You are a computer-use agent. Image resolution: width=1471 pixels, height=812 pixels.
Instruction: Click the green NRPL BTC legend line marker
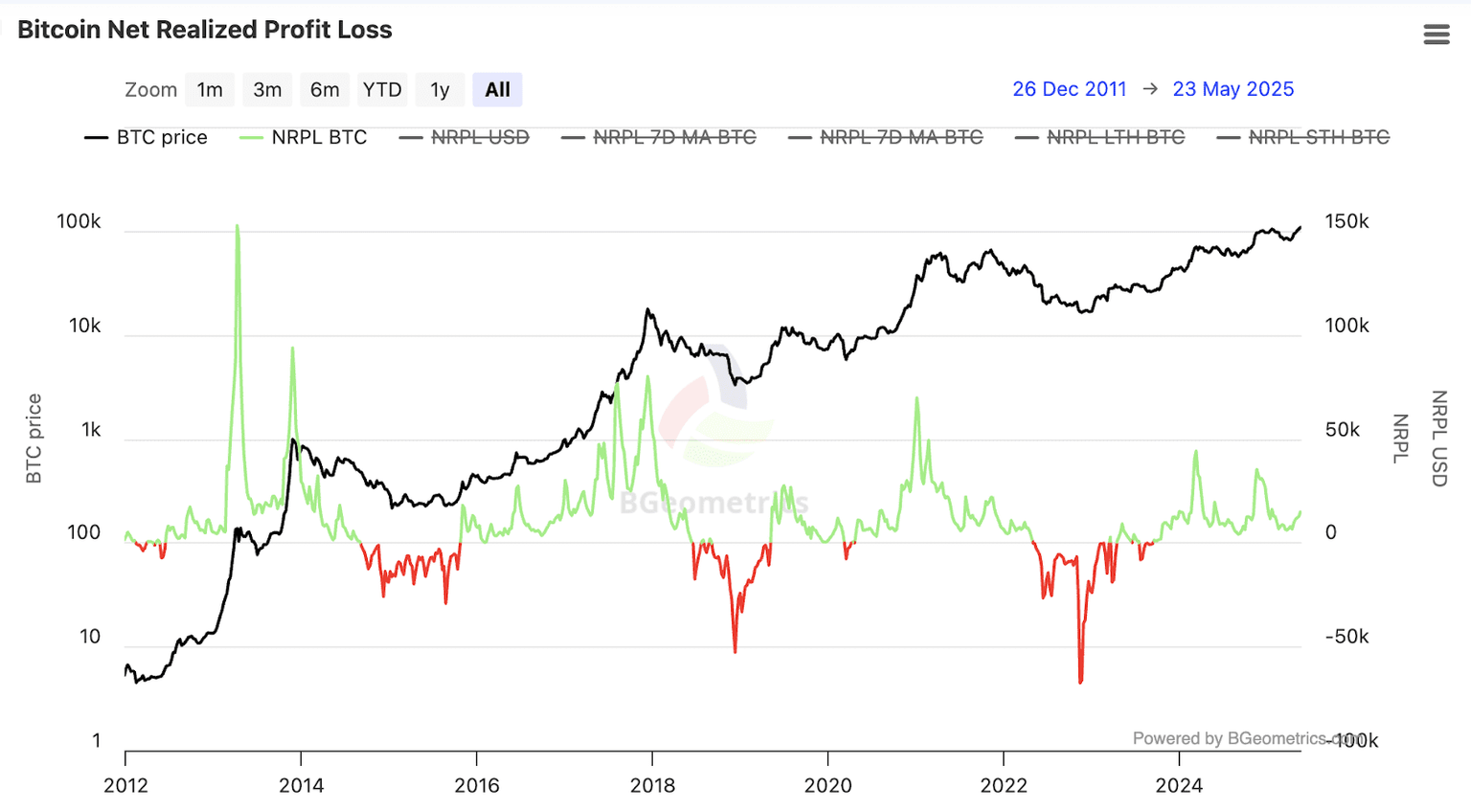click(x=251, y=137)
